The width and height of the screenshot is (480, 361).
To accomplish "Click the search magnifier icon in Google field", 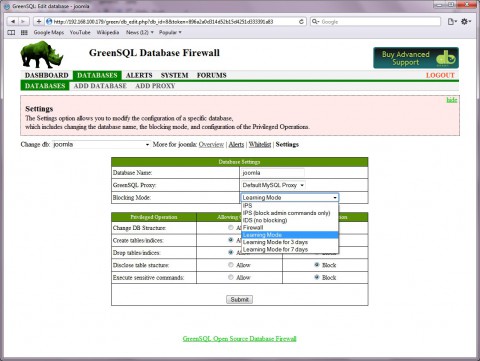I will pos(315,22).
